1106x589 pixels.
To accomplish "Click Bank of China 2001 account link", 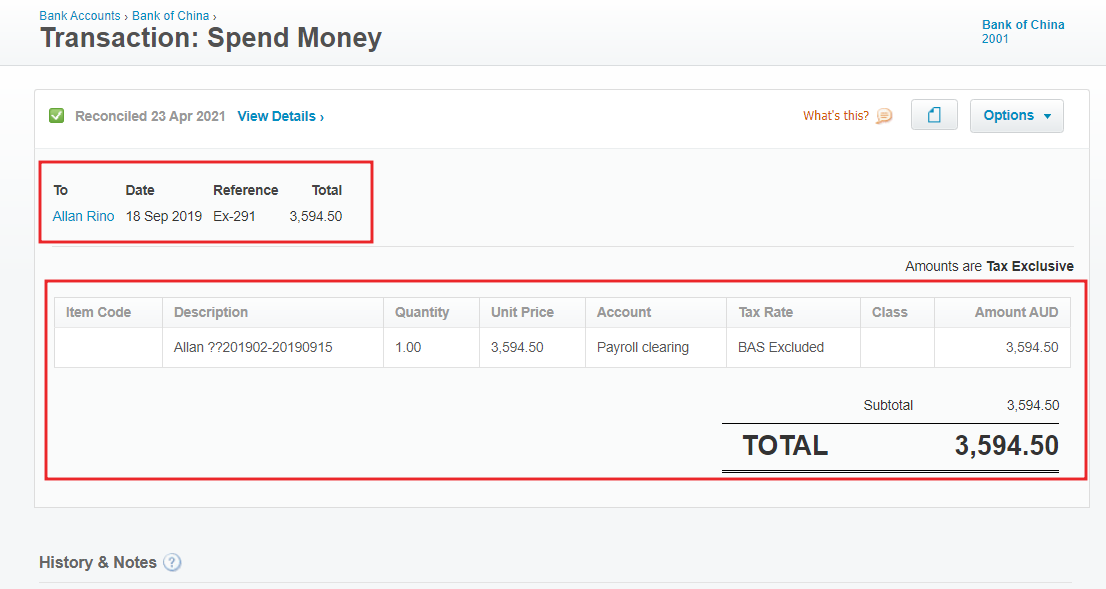I will pos(1023,31).
